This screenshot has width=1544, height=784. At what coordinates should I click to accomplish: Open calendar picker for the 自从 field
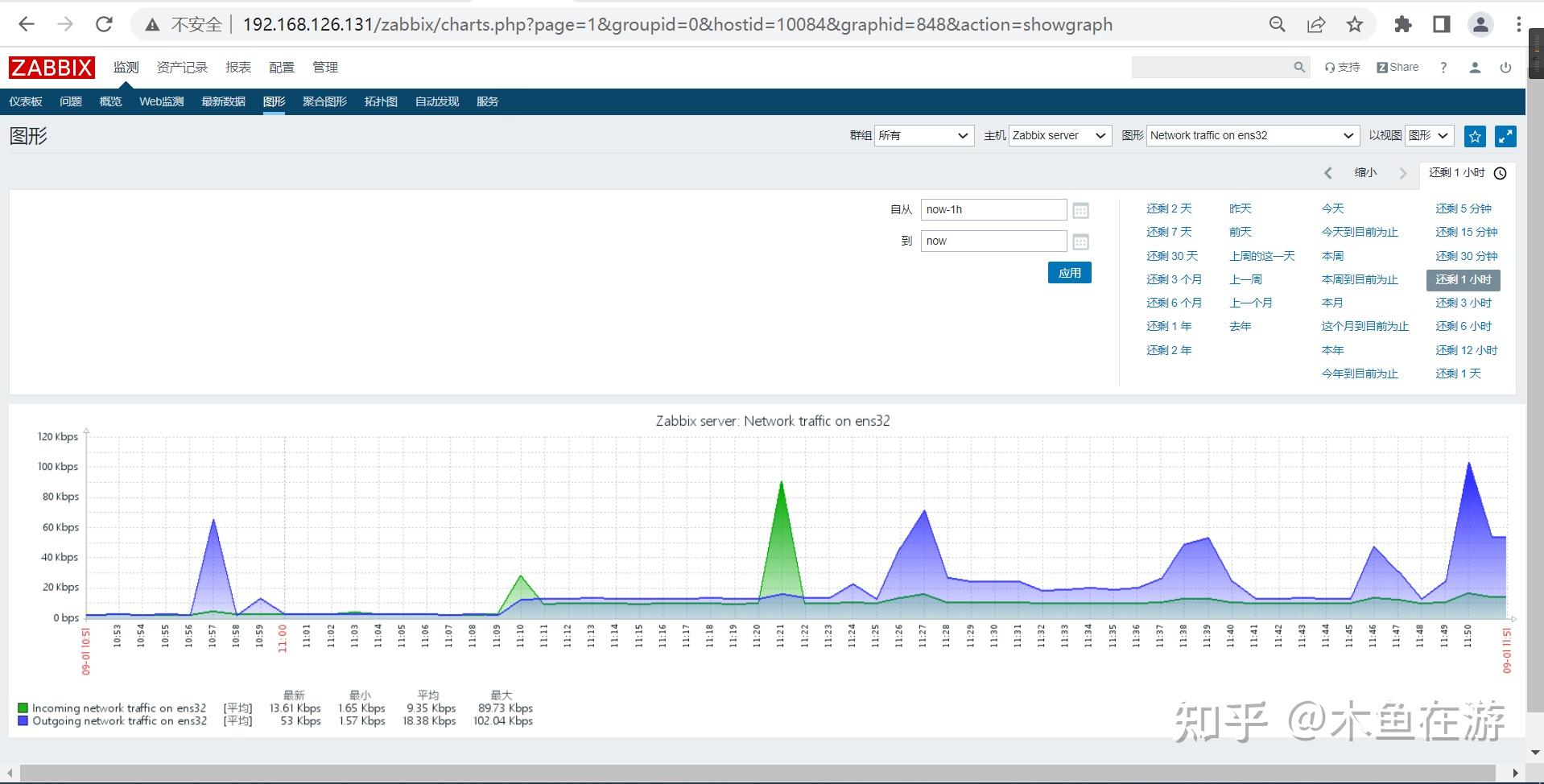coord(1080,210)
